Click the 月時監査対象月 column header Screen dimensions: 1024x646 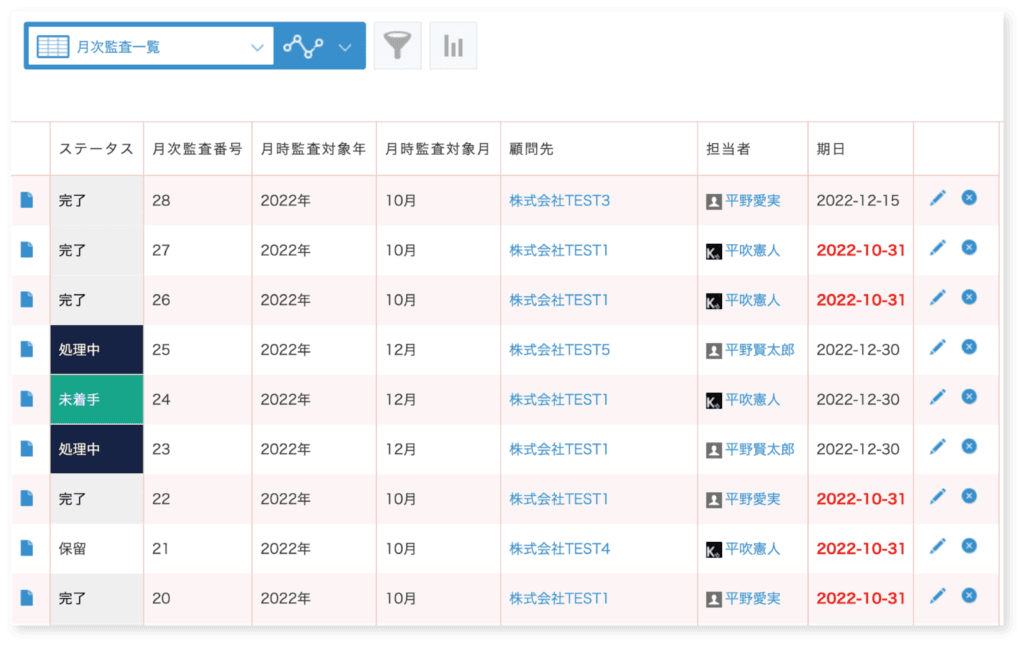pyautogui.click(x=438, y=149)
